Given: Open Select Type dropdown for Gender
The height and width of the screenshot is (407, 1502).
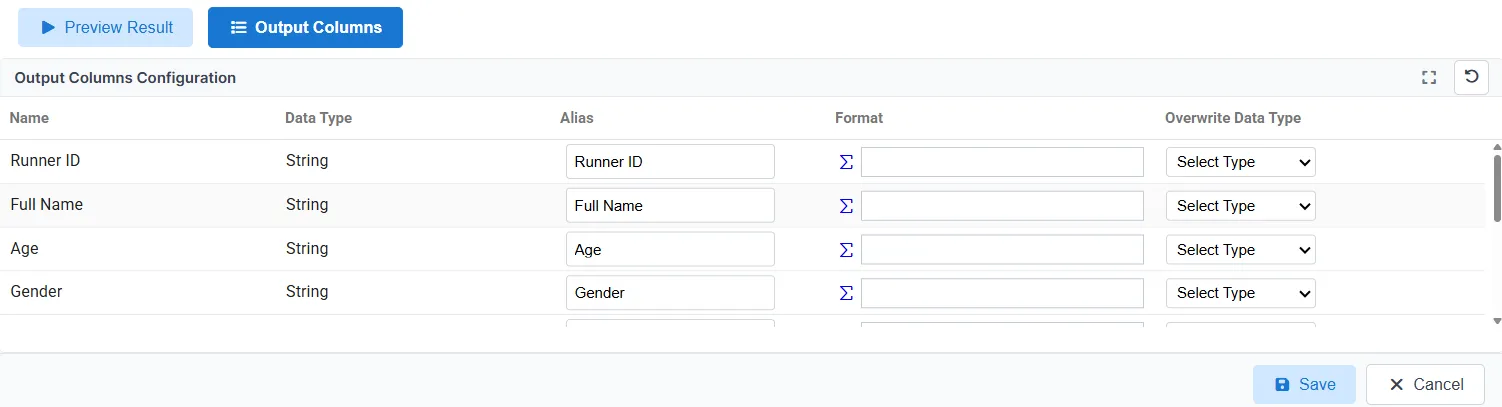Looking at the screenshot, I should click(x=1241, y=293).
